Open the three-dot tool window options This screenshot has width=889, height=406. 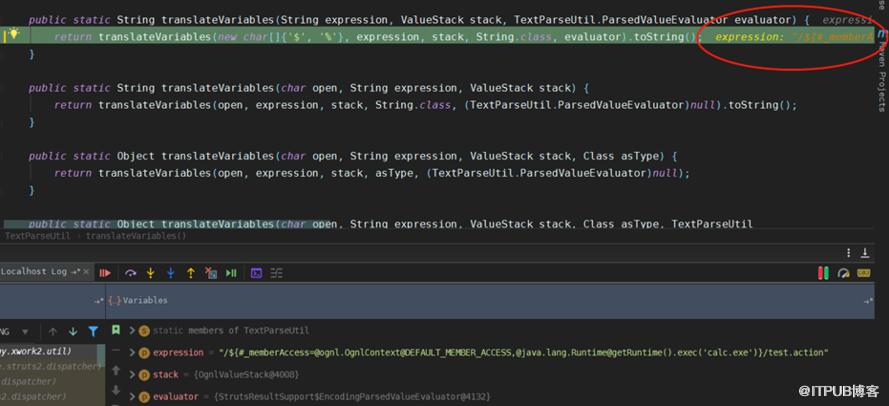click(848, 253)
